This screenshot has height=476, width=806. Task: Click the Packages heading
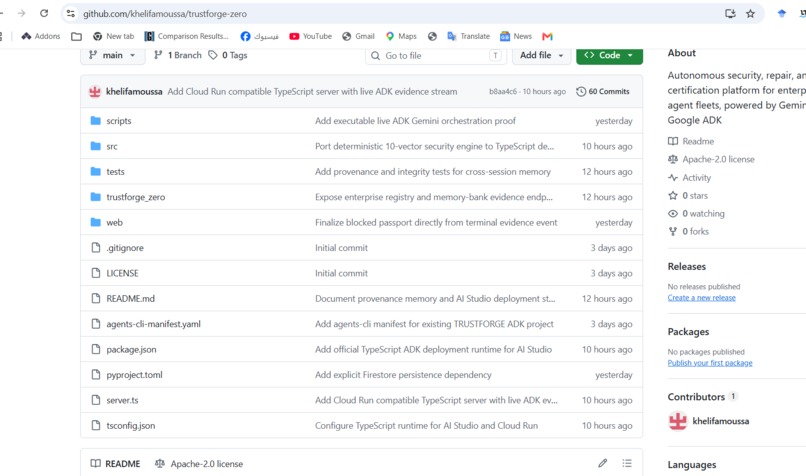(x=688, y=332)
